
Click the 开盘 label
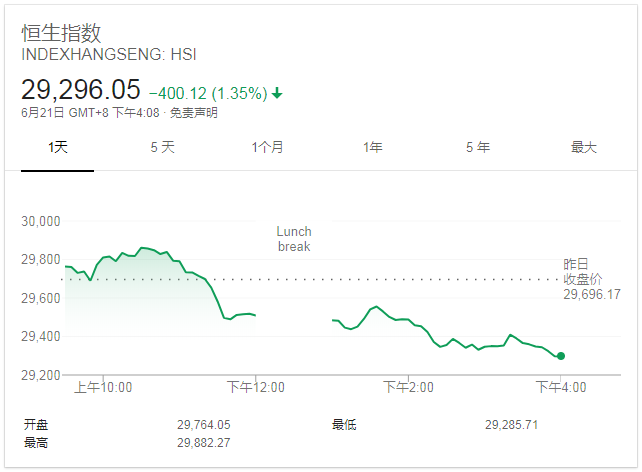click(x=36, y=425)
